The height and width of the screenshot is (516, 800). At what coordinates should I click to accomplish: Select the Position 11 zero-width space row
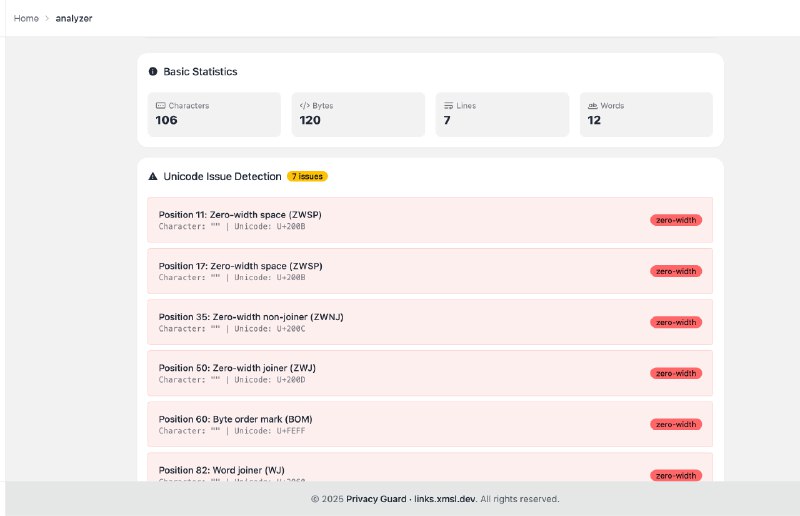(x=400, y=220)
